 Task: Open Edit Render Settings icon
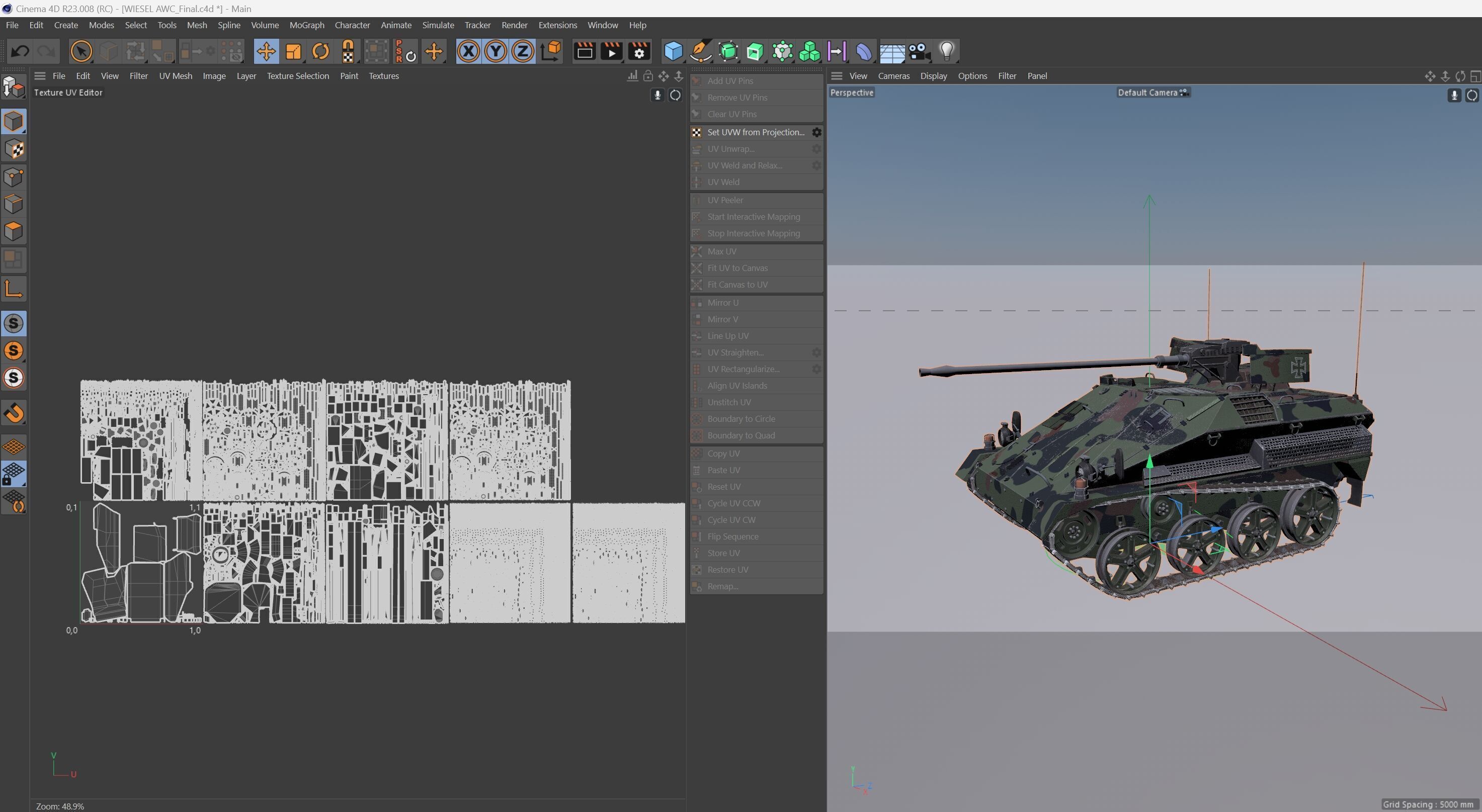639,52
